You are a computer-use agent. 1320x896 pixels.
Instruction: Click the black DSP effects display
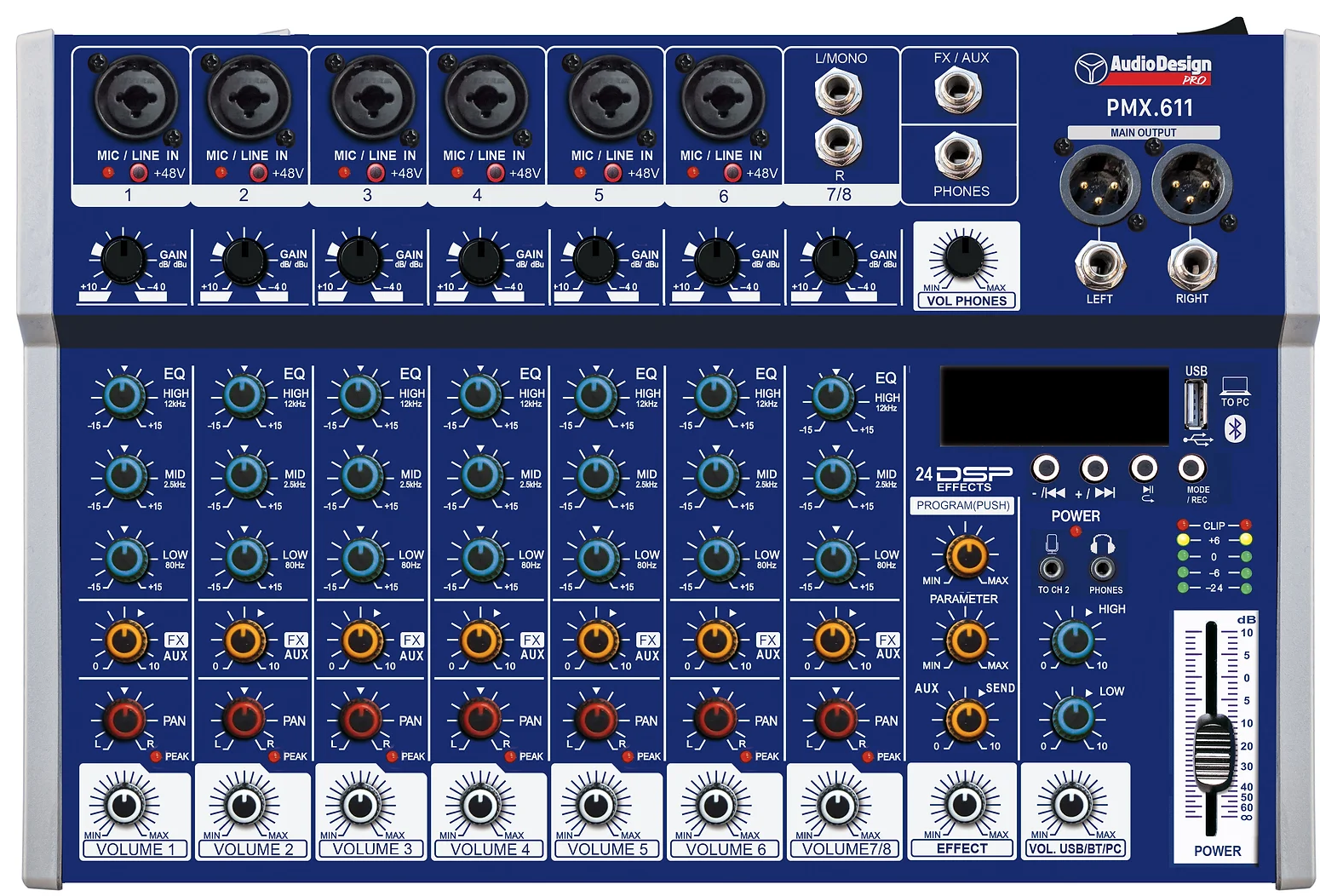pos(1054,406)
